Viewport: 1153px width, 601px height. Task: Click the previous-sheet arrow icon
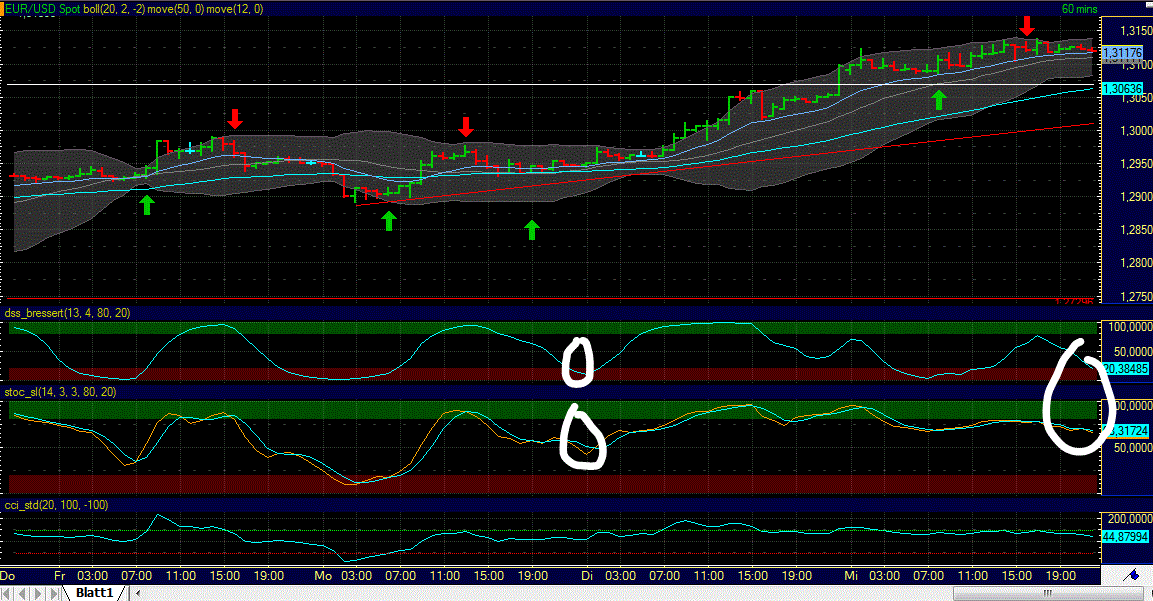(22, 592)
